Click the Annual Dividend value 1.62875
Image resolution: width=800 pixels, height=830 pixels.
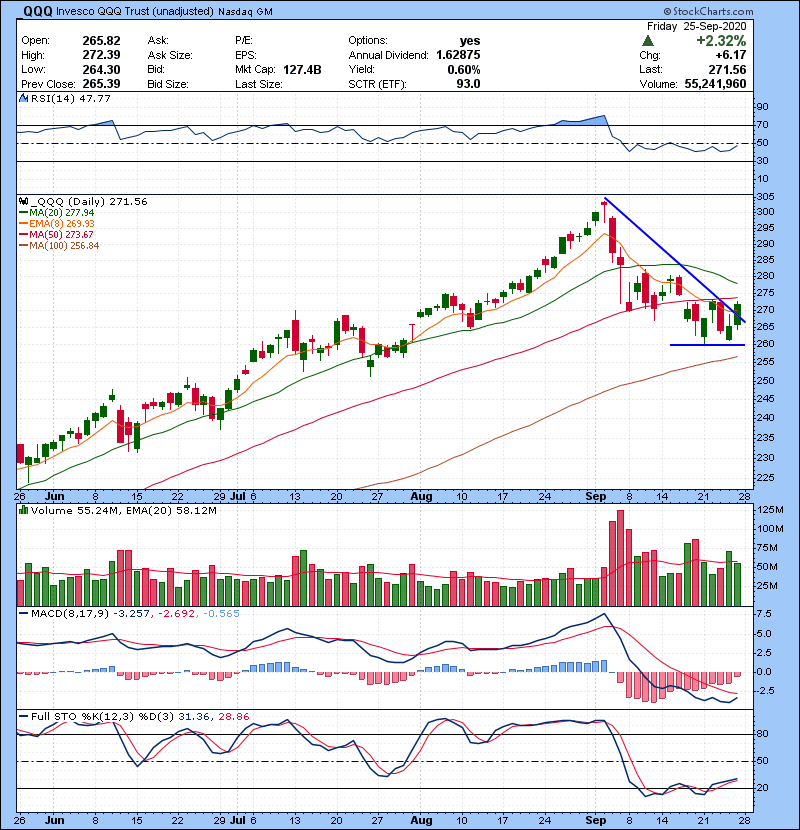pos(458,55)
